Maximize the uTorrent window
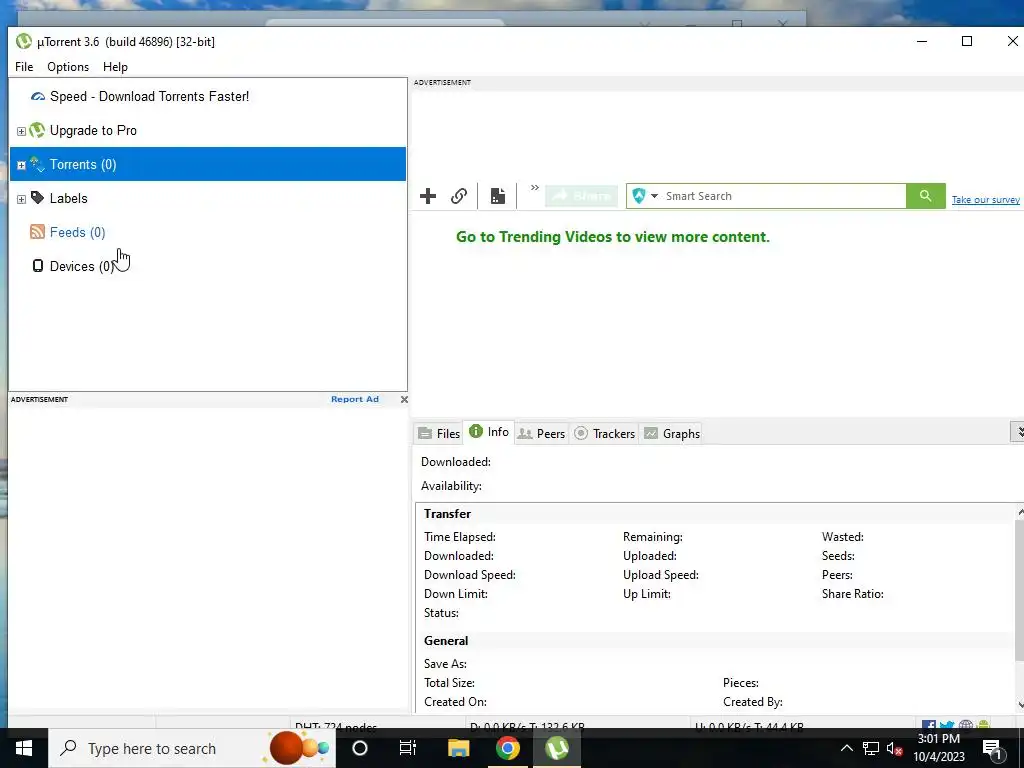Screen dimensions: 1024x768 click(967, 41)
